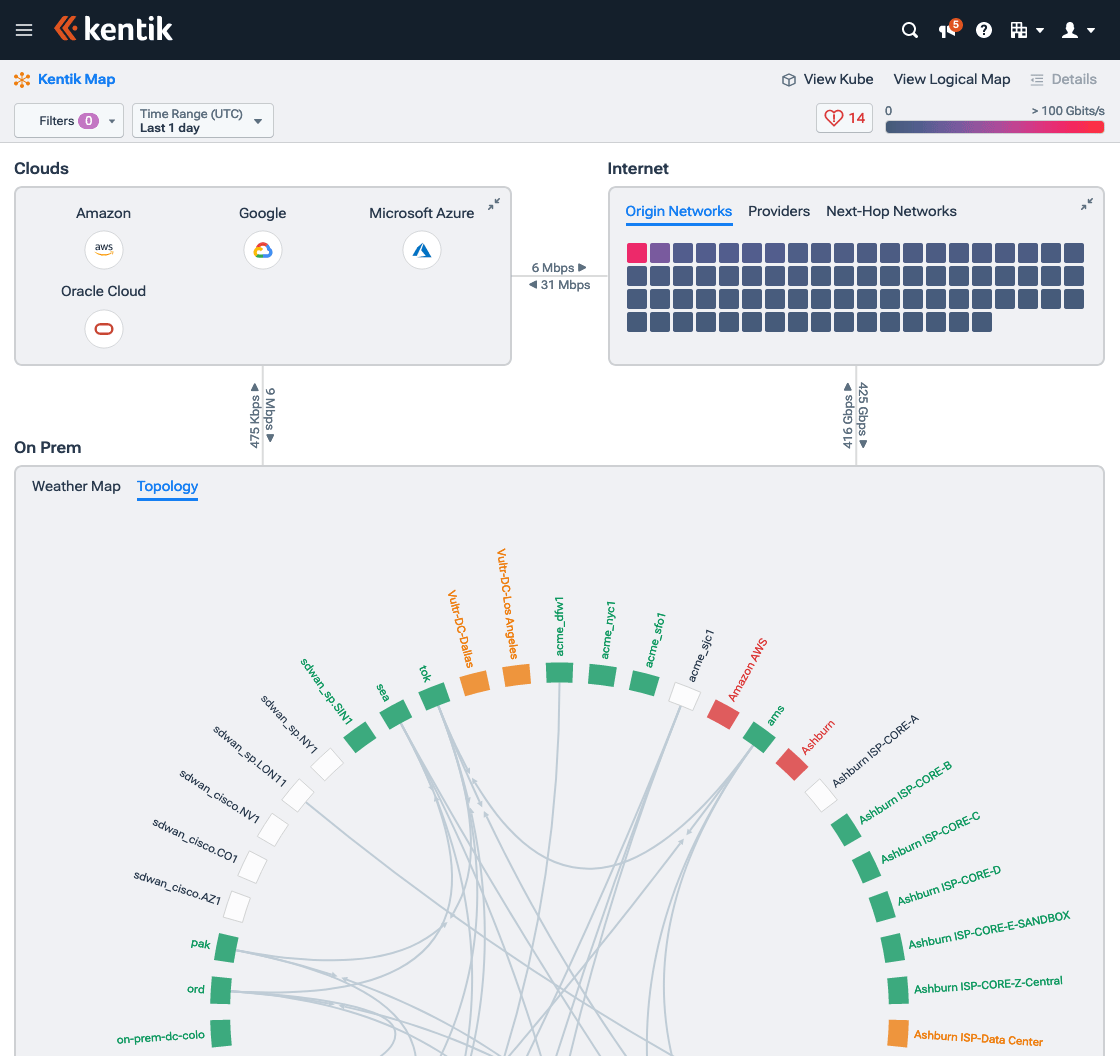This screenshot has height=1056, width=1120.
Task: Expand the Clouds panel to fullscreen
Action: click(494, 203)
